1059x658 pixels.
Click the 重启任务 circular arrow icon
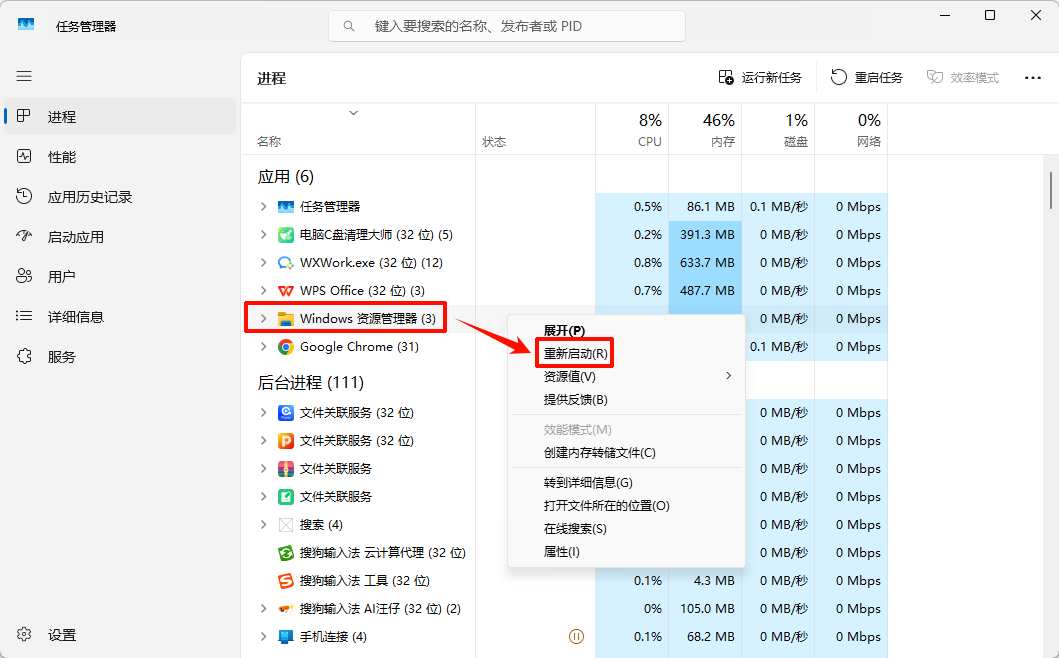click(838, 77)
